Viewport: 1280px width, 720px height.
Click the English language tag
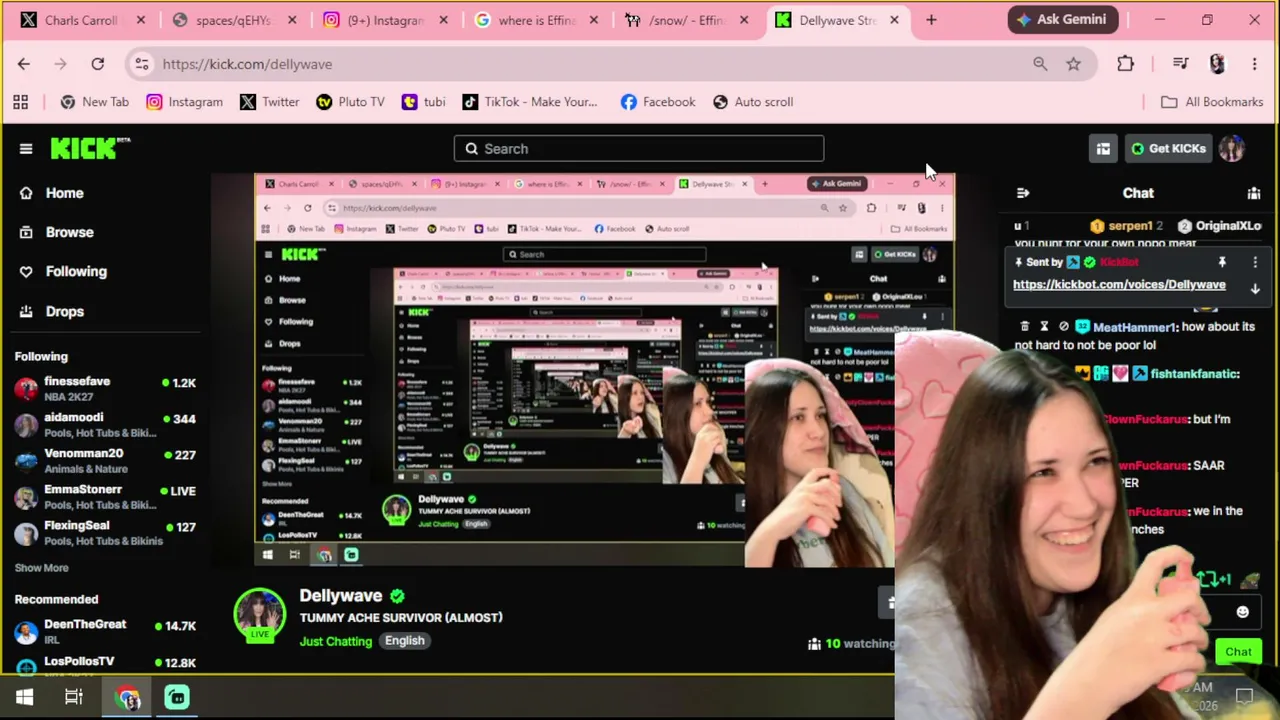405,641
